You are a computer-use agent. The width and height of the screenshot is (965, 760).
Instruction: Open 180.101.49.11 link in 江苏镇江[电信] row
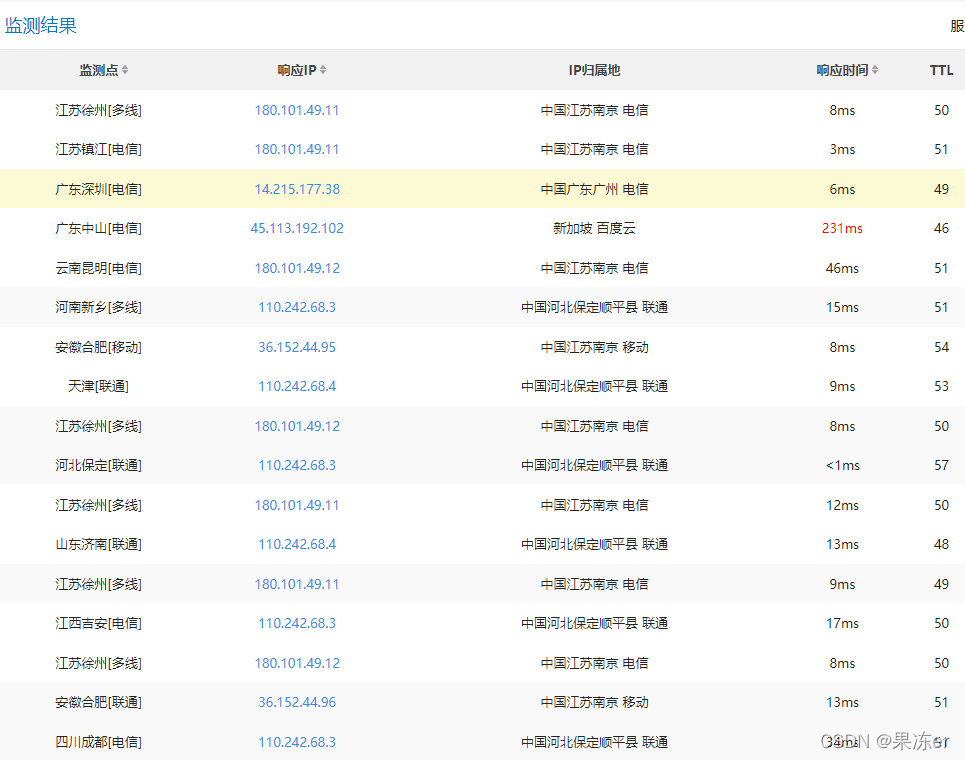pyautogui.click(x=297, y=150)
